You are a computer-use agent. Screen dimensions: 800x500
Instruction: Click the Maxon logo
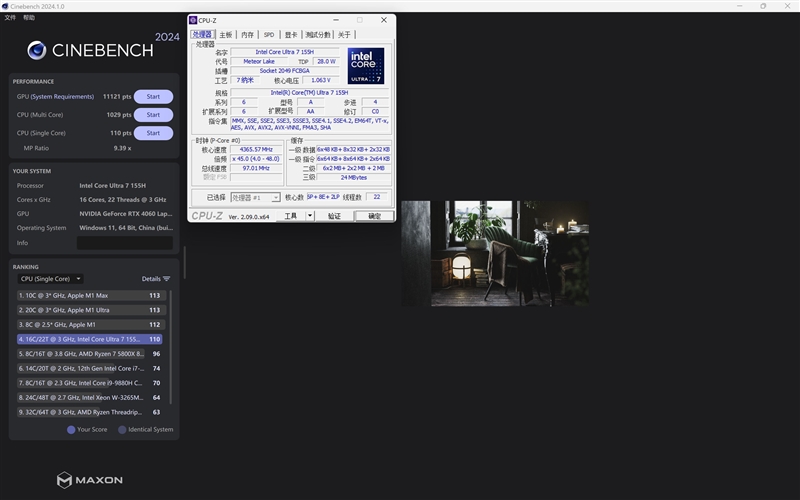[90, 480]
